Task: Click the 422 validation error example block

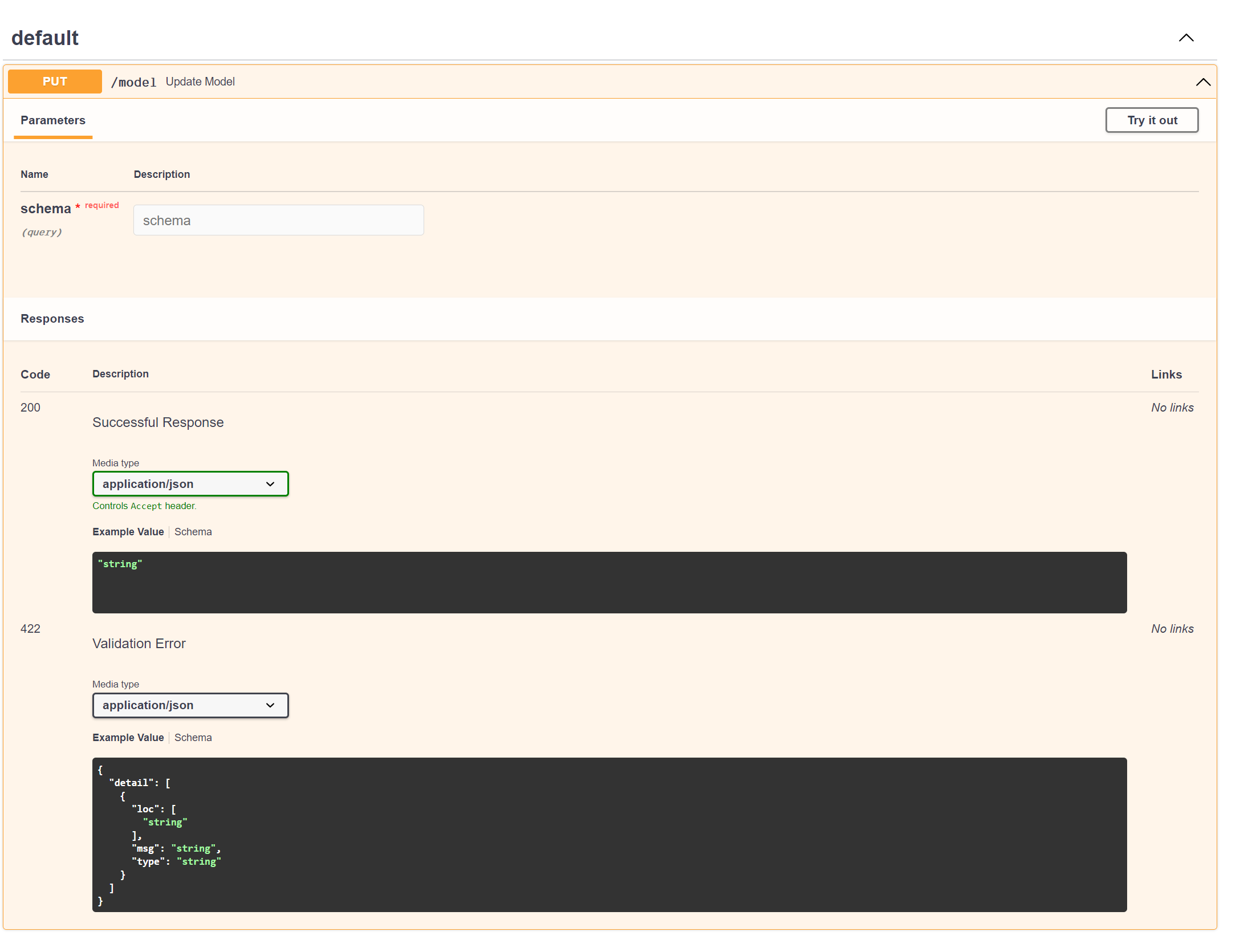Action: (609, 835)
